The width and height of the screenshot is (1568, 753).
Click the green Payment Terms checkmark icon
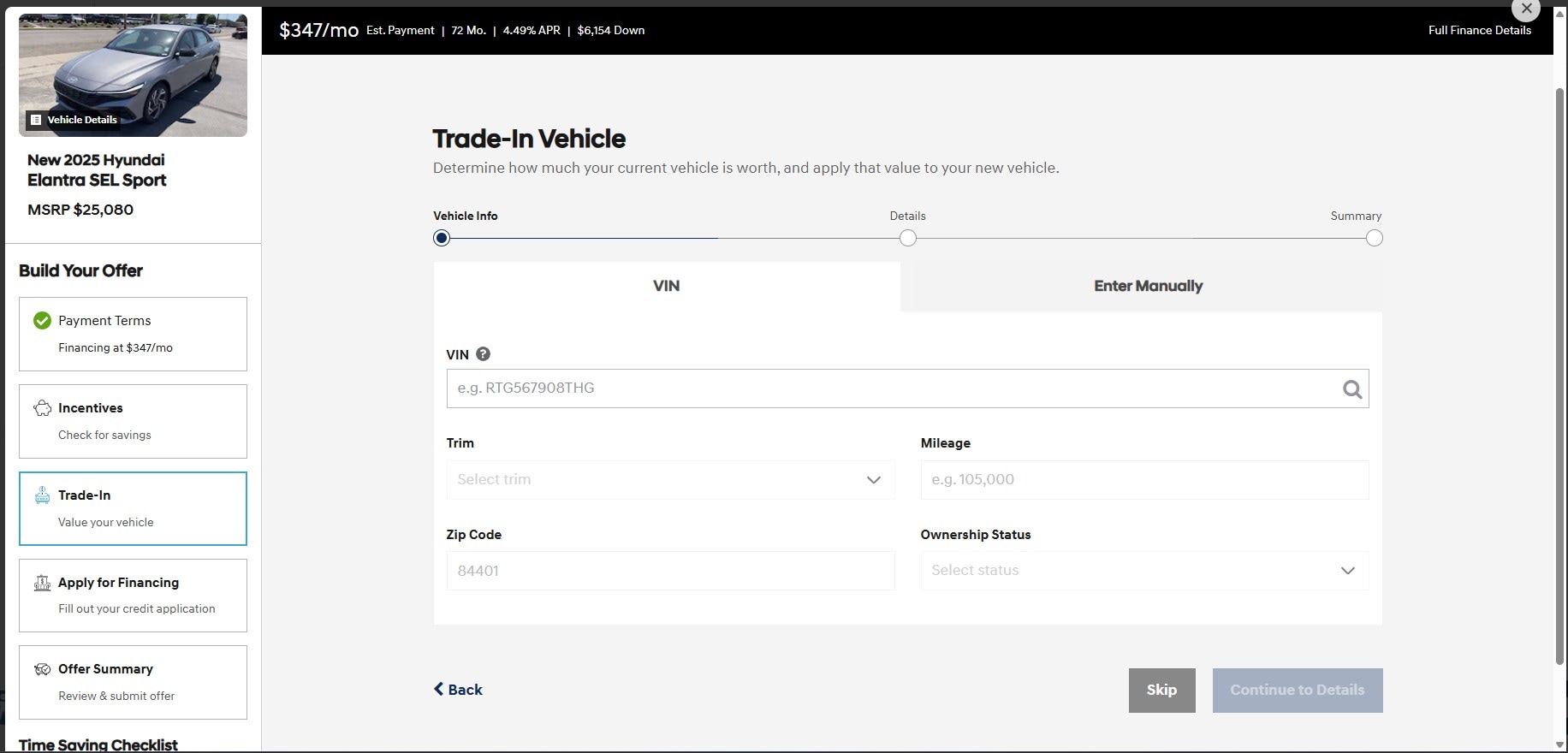point(42,321)
